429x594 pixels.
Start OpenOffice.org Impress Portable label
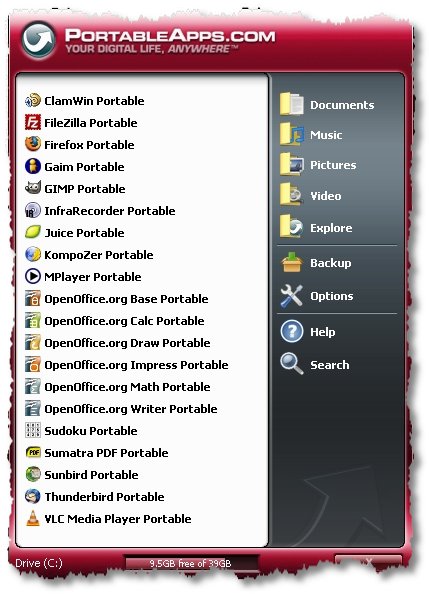(x=136, y=365)
